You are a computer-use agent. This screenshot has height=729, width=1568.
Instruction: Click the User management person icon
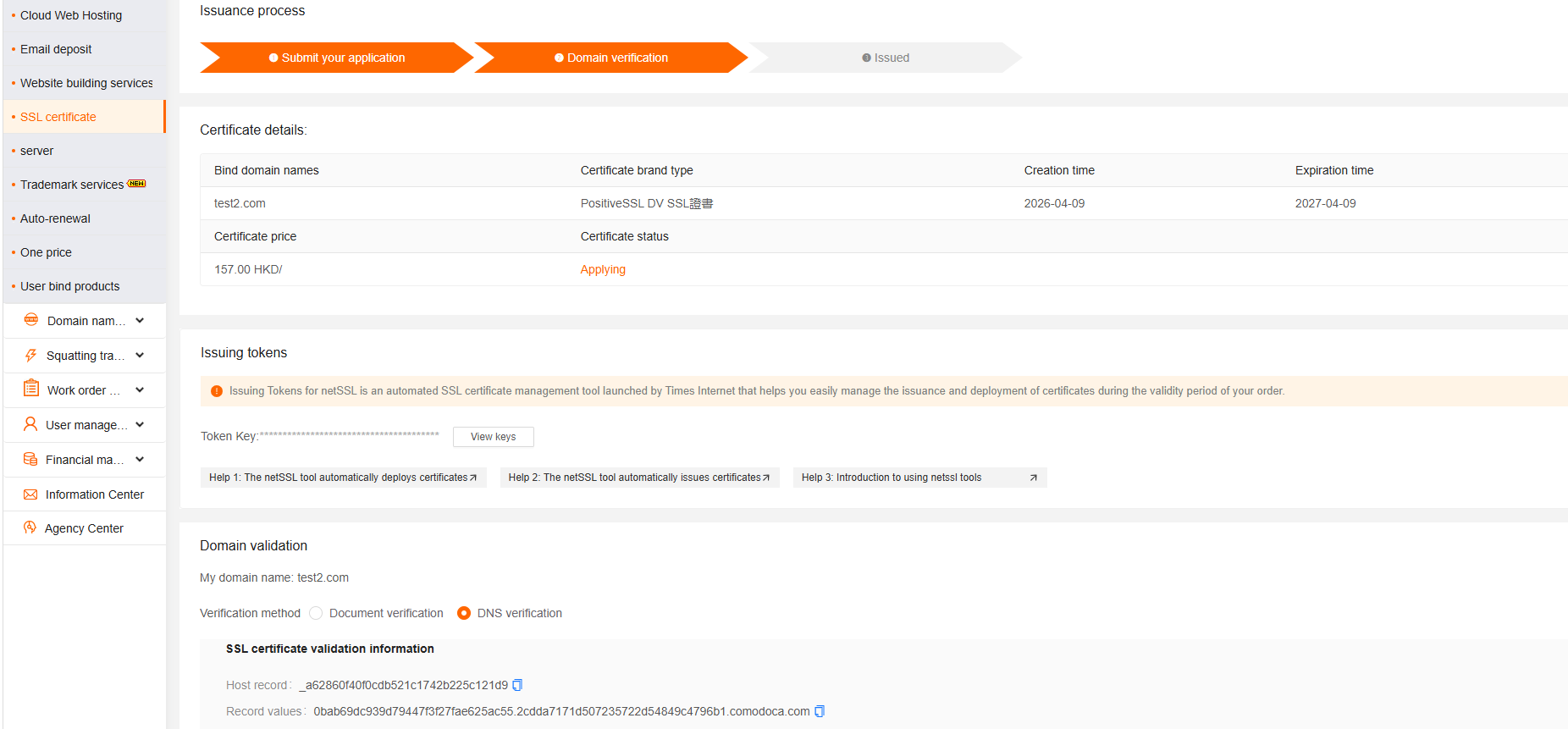click(30, 424)
